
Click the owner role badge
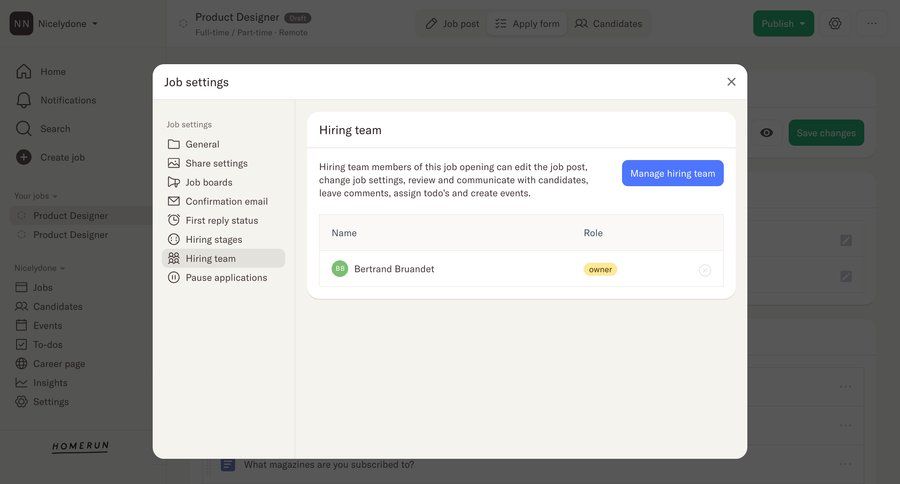click(600, 269)
